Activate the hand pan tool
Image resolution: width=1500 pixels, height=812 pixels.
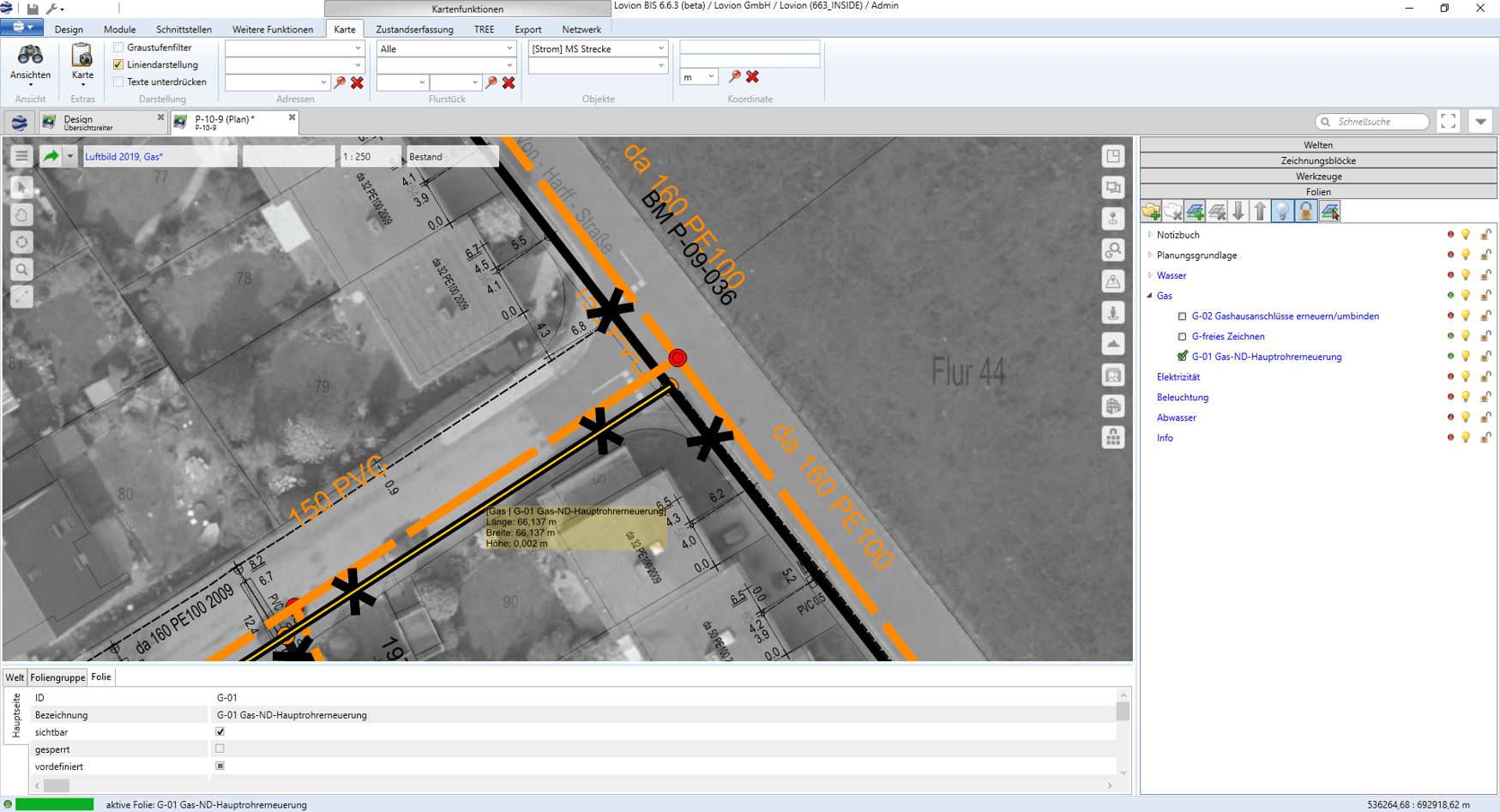tap(22, 214)
